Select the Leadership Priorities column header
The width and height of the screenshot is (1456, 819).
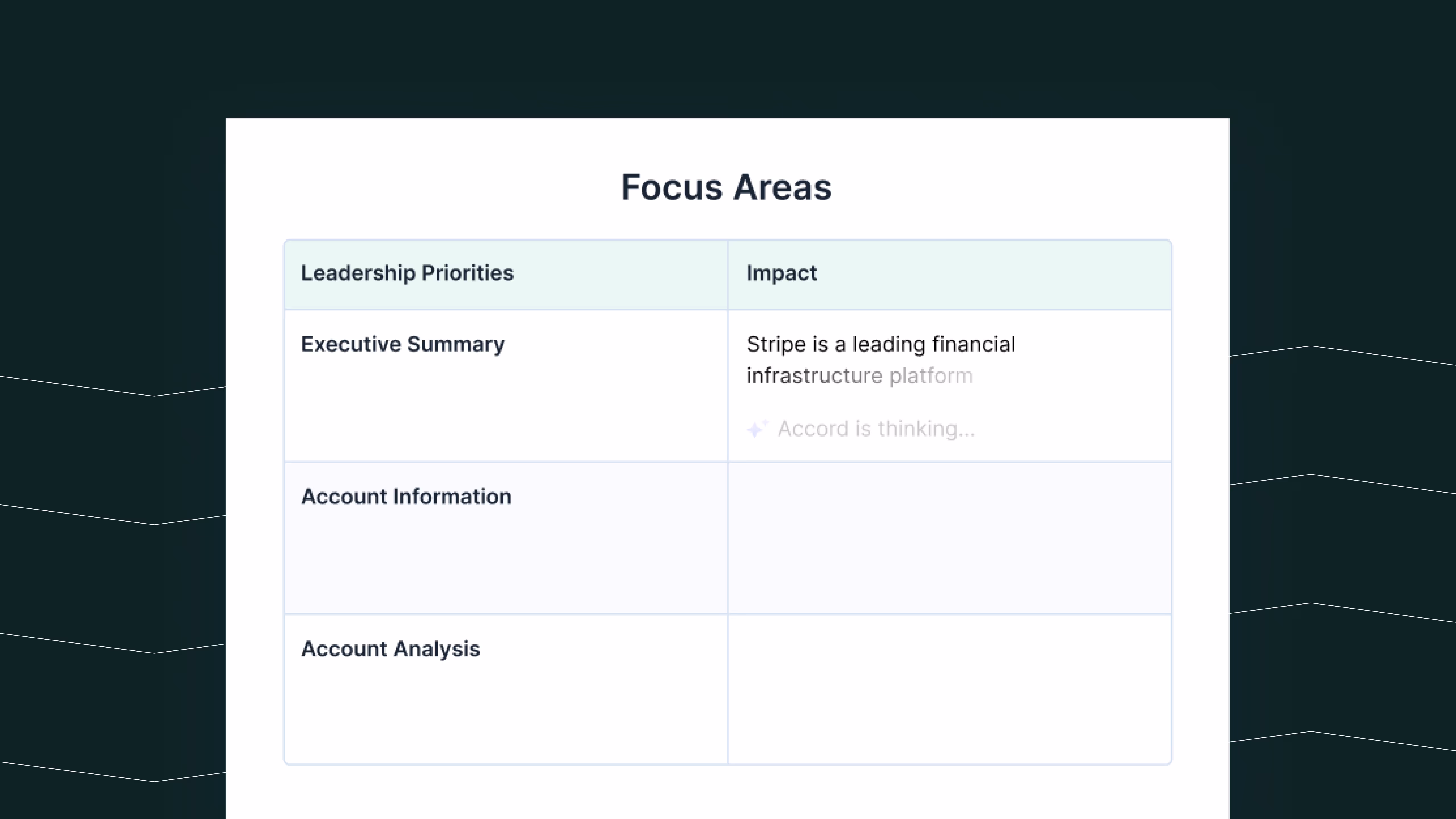(x=407, y=273)
